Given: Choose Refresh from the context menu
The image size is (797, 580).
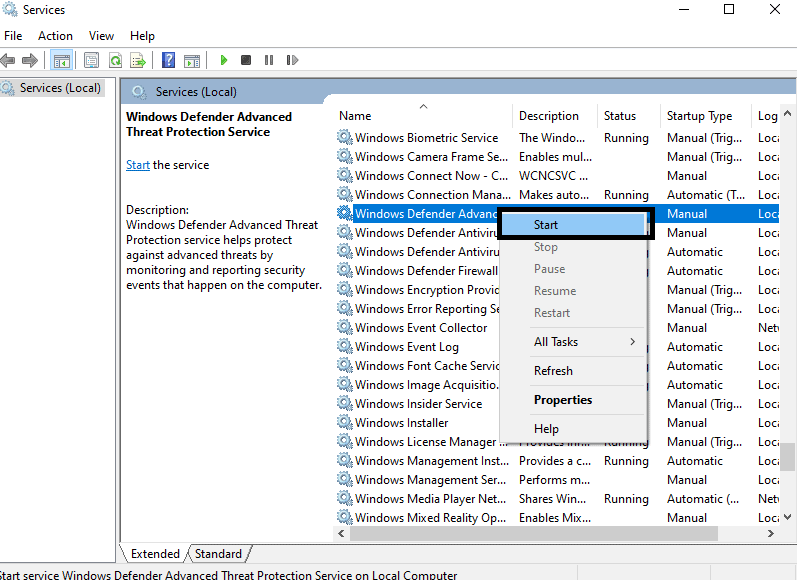Looking at the screenshot, I should pyautogui.click(x=575, y=371).
